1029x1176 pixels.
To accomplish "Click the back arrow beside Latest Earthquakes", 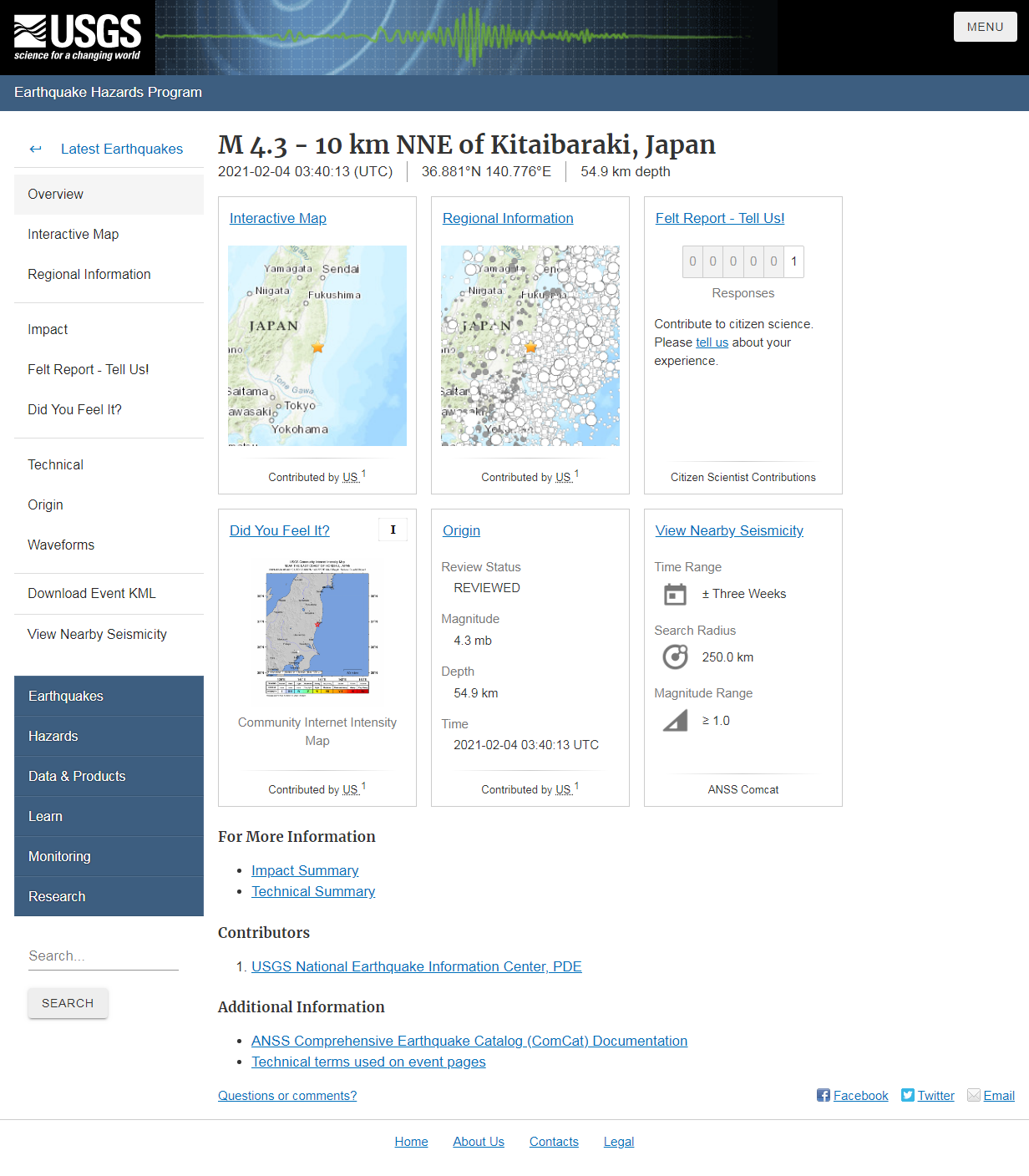I will click(35, 149).
